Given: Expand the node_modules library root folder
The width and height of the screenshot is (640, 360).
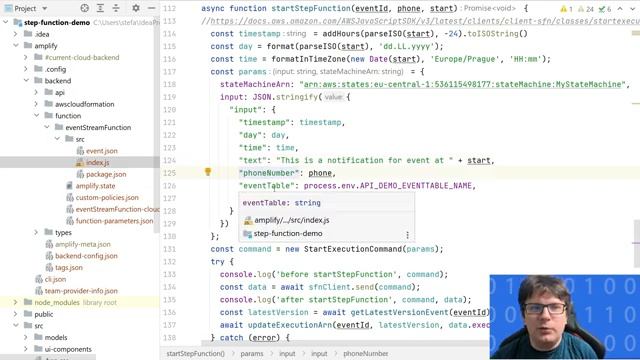Looking at the screenshot, I should (x=16, y=302).
